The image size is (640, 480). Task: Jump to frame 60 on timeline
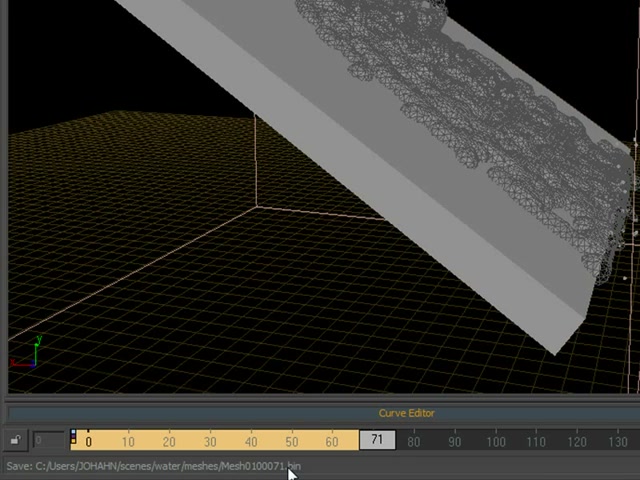coord(332,442)
